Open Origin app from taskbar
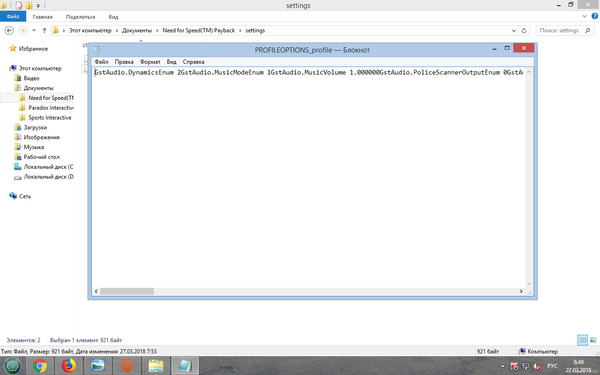 (127, 366)
